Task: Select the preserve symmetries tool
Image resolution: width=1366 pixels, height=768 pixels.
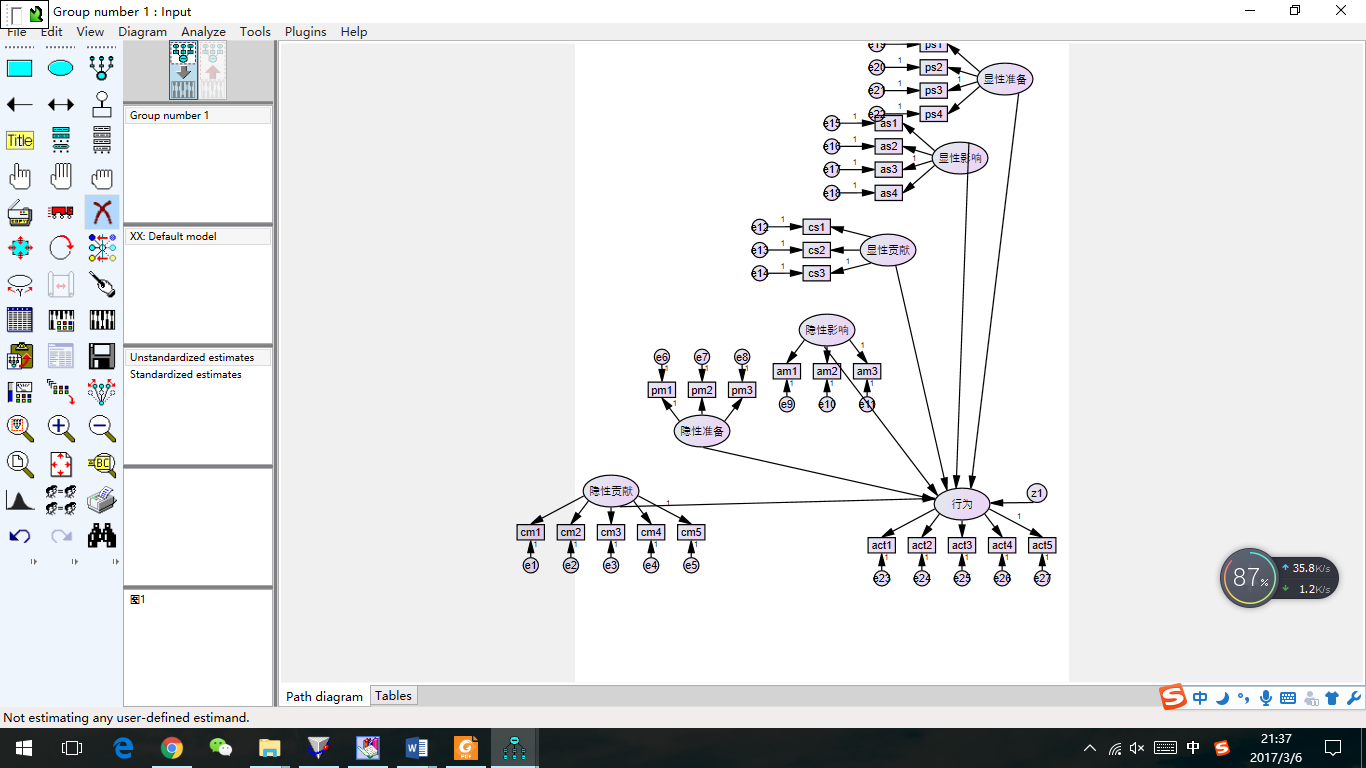Action: (x=101, y=392)
